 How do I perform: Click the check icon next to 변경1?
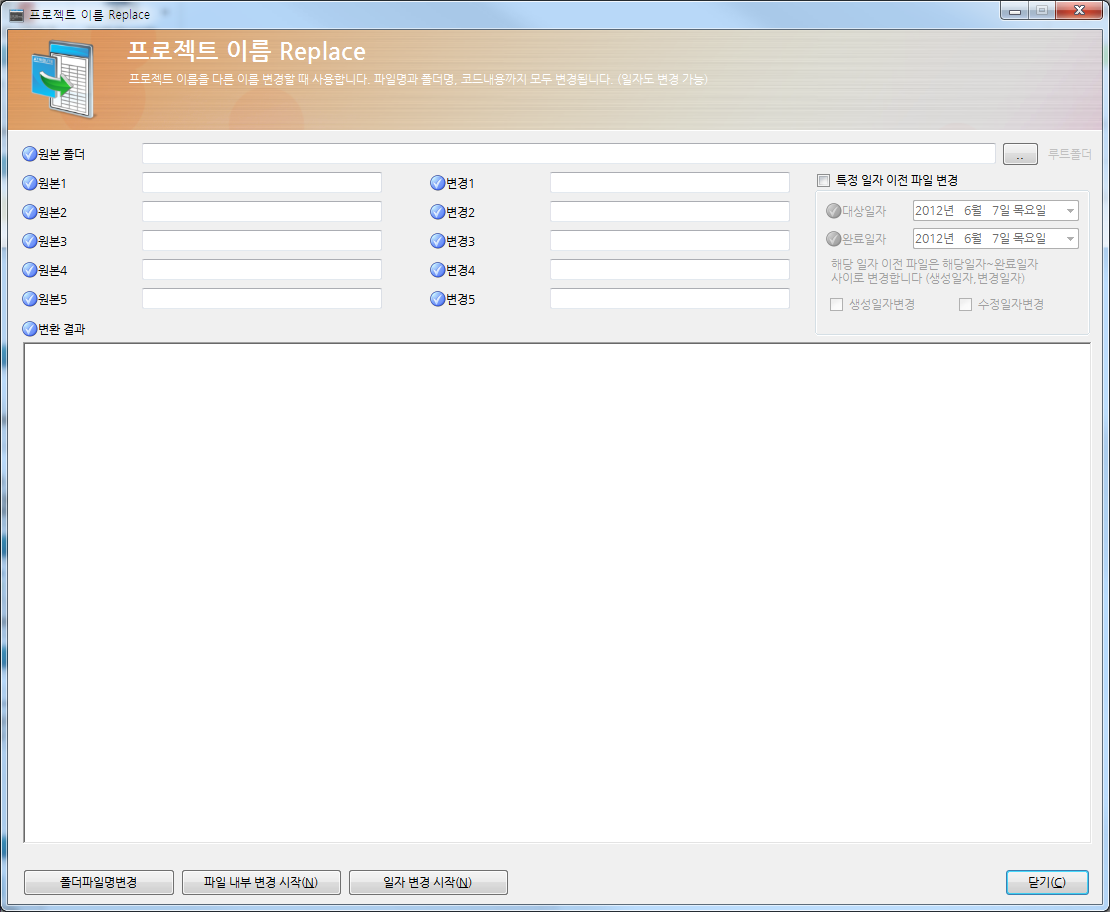click(437, 183)
